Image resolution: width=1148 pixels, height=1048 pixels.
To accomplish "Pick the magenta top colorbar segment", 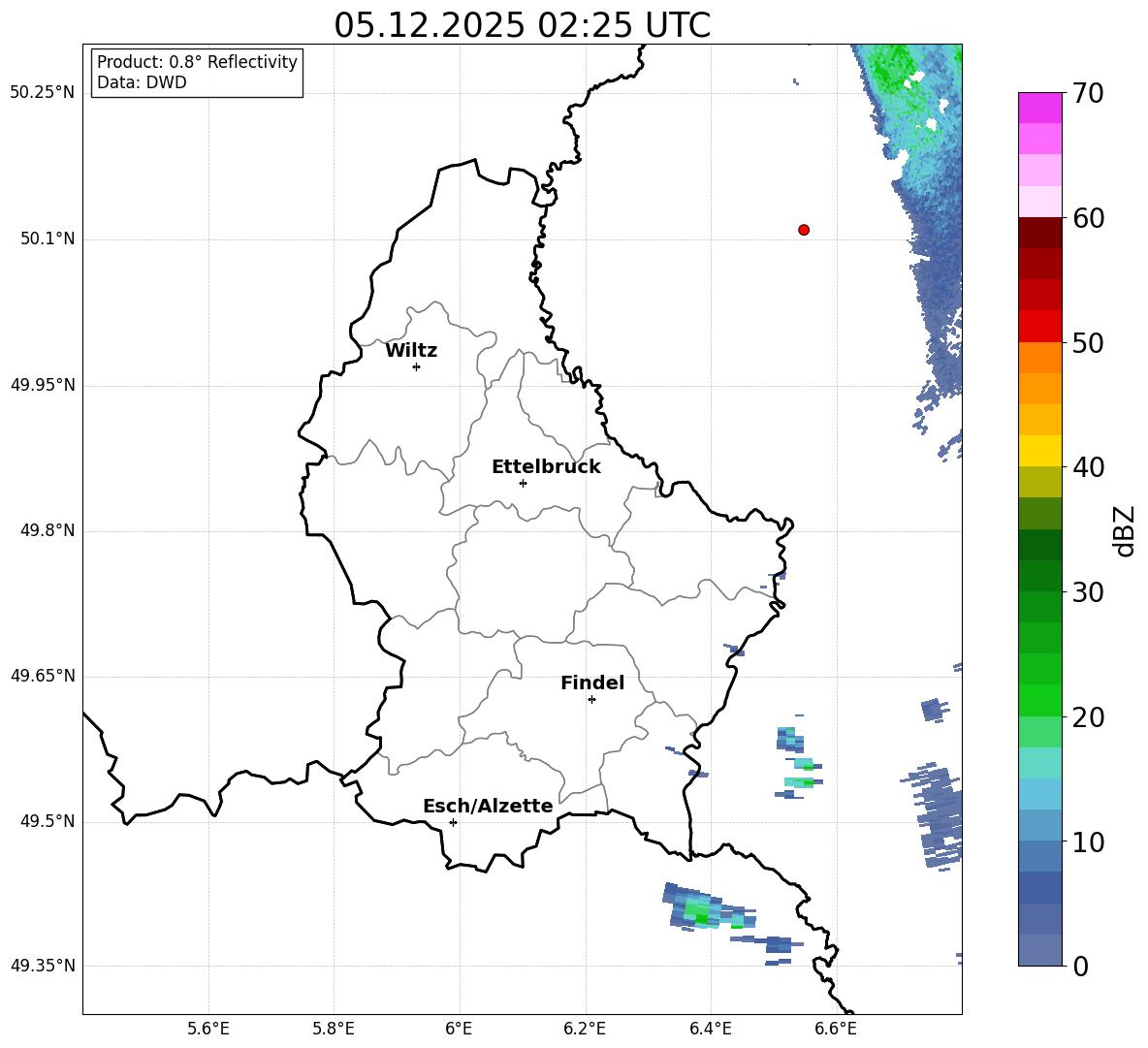I will pyautogui.click(x=1039, y=108).
